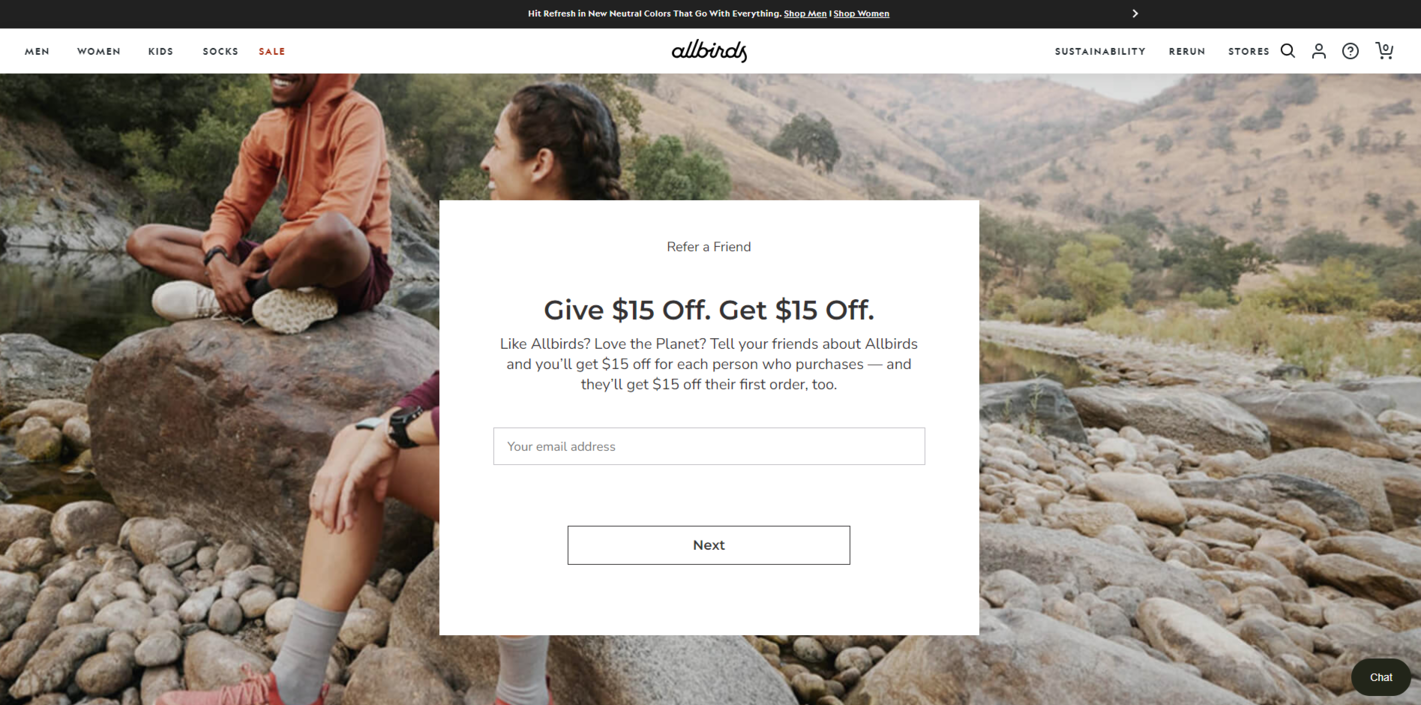Open the Socks menu
Image resolution: width=1421 pixels, height=705 pixels.
point(220,51)
